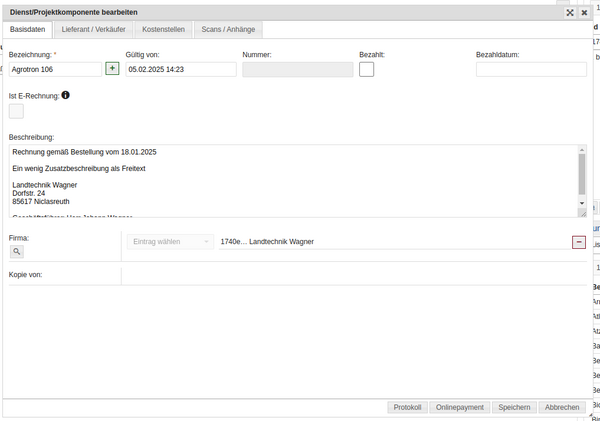Image resolution: width=600 pixels, height=421 pixels.
Task: Remove Landtechnik Wagner with red minus icon
Action: (x=578, y=242)
